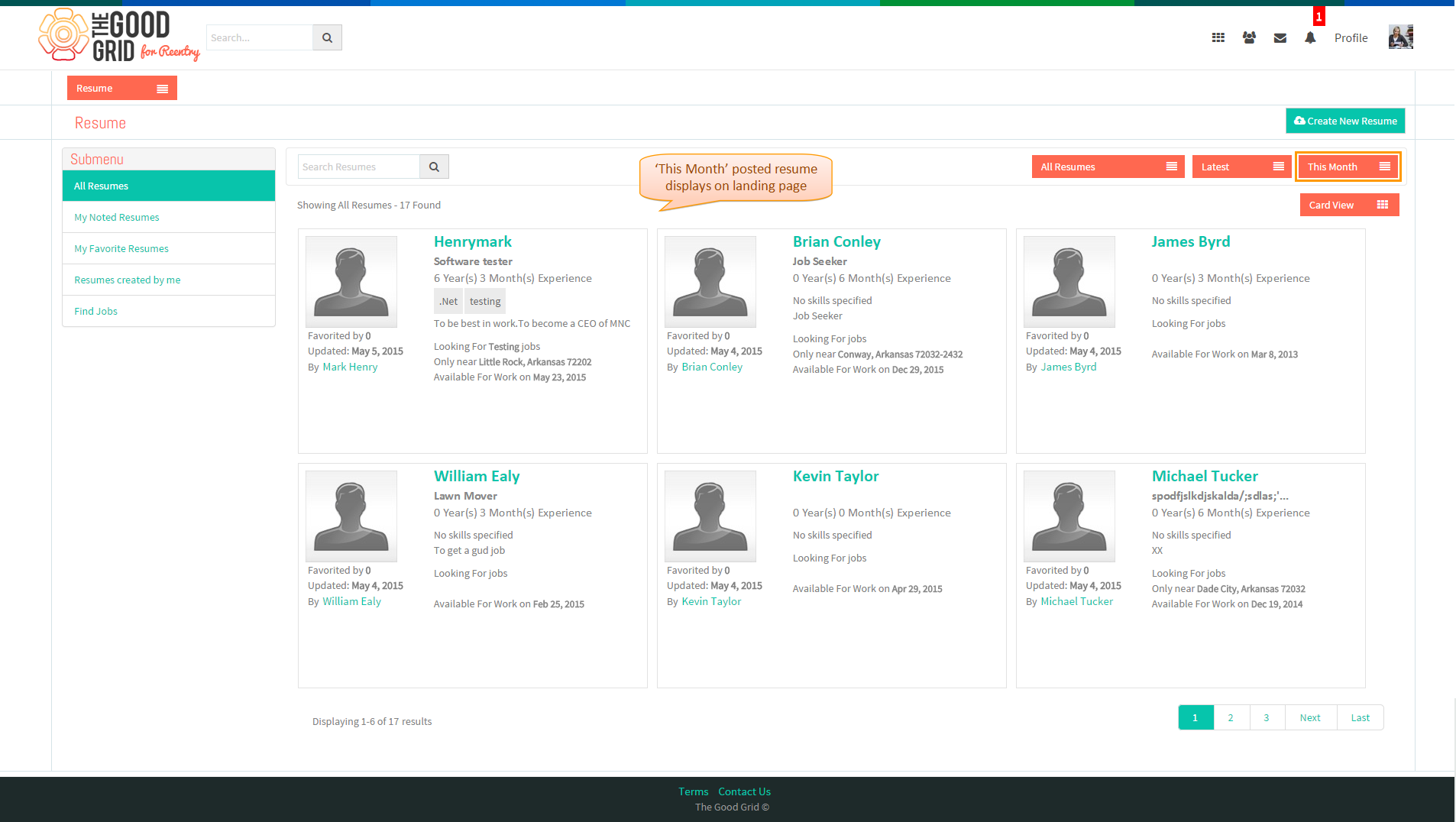The width and height of the screenshot is (1456, 822).
Task: Switch the Card View layout selector
Action: 1349,205
